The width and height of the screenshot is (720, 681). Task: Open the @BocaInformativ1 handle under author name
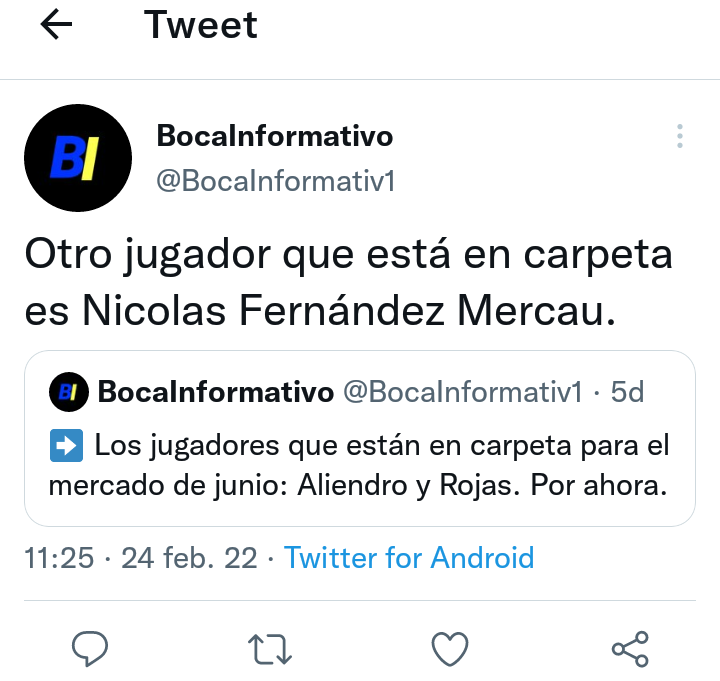[276, 181]
